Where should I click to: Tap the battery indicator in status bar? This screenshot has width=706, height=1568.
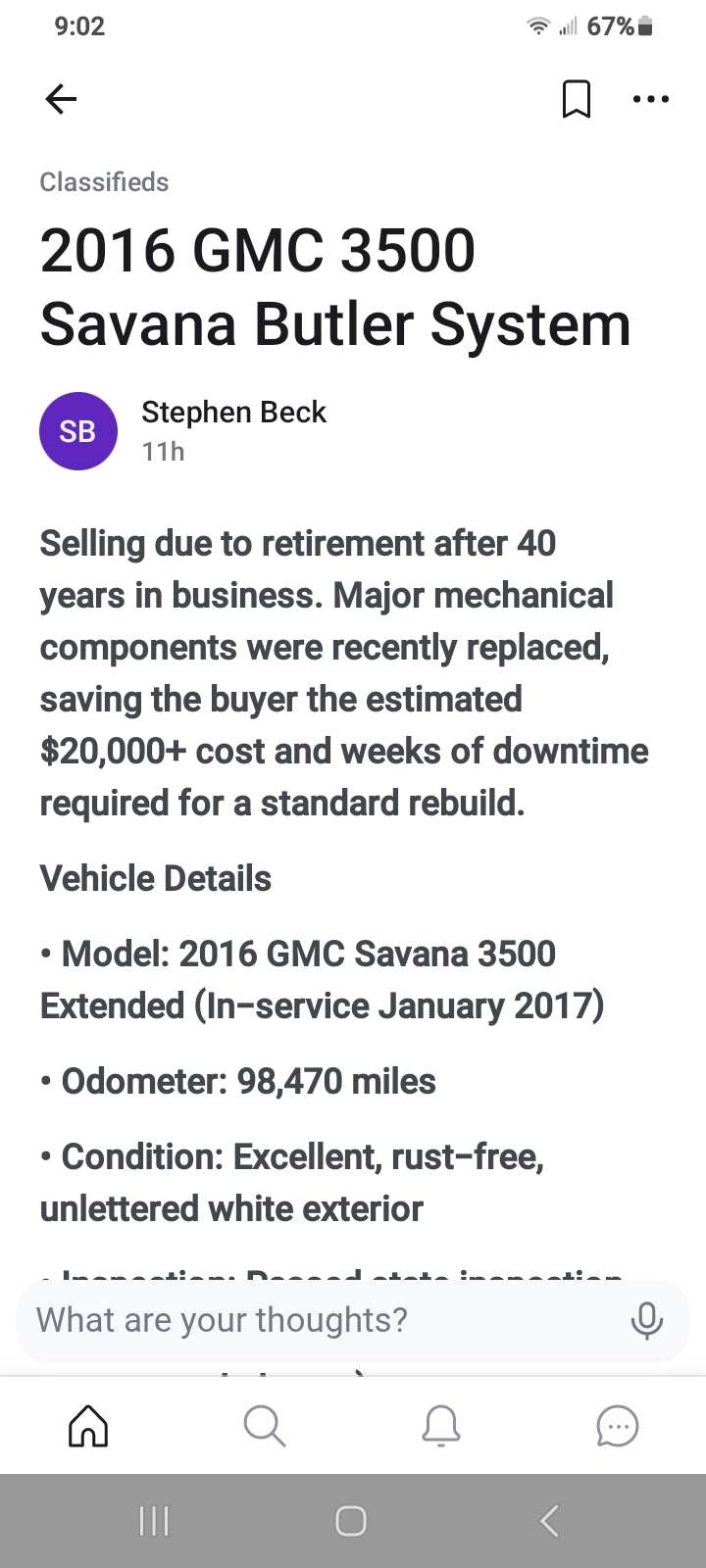click(644, 26)
